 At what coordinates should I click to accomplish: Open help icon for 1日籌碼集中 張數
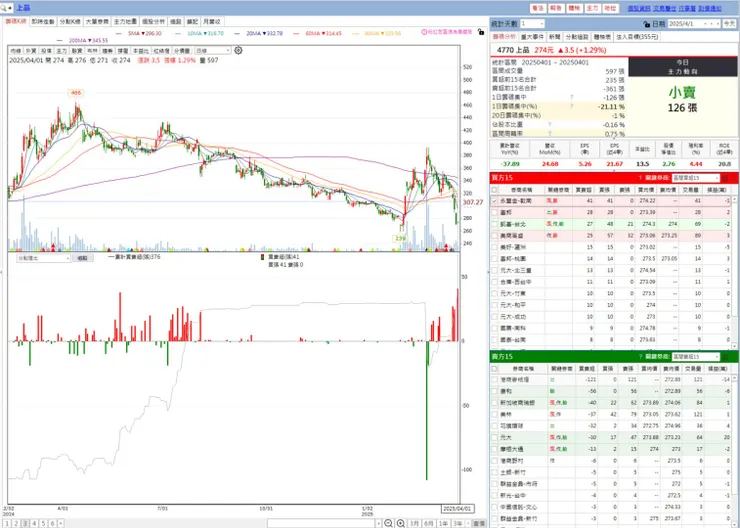tap(572, 97)
